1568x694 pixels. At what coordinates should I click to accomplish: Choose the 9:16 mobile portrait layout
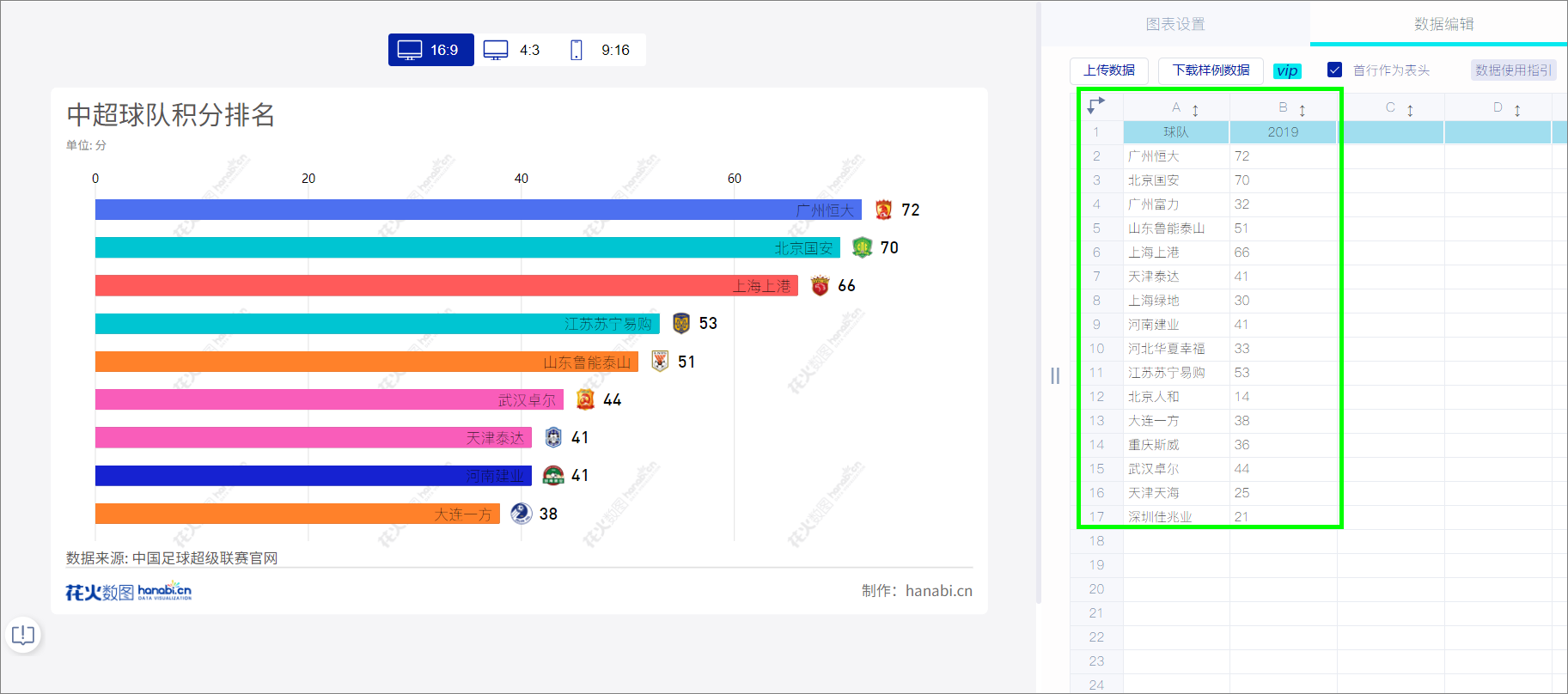601,50
